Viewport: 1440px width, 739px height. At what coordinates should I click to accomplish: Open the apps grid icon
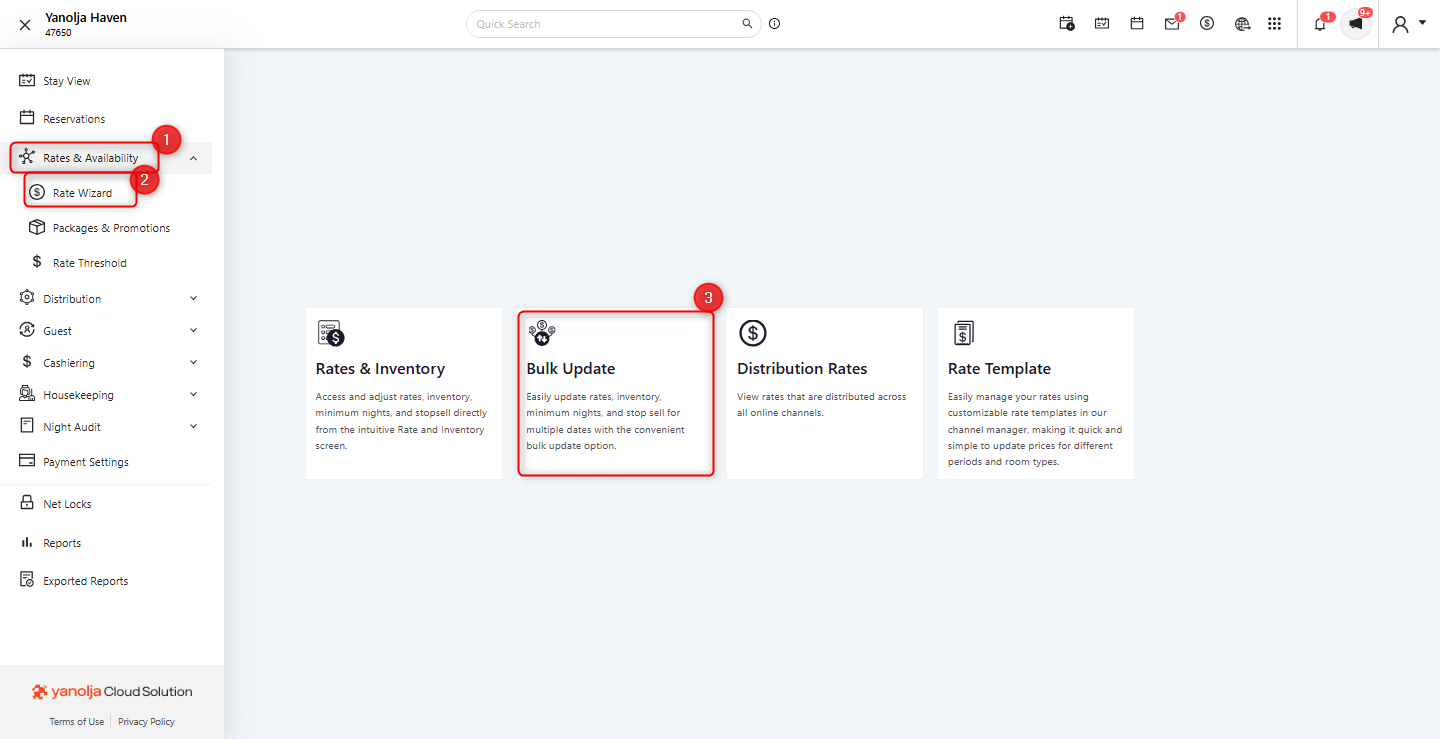click(1274, 23)
